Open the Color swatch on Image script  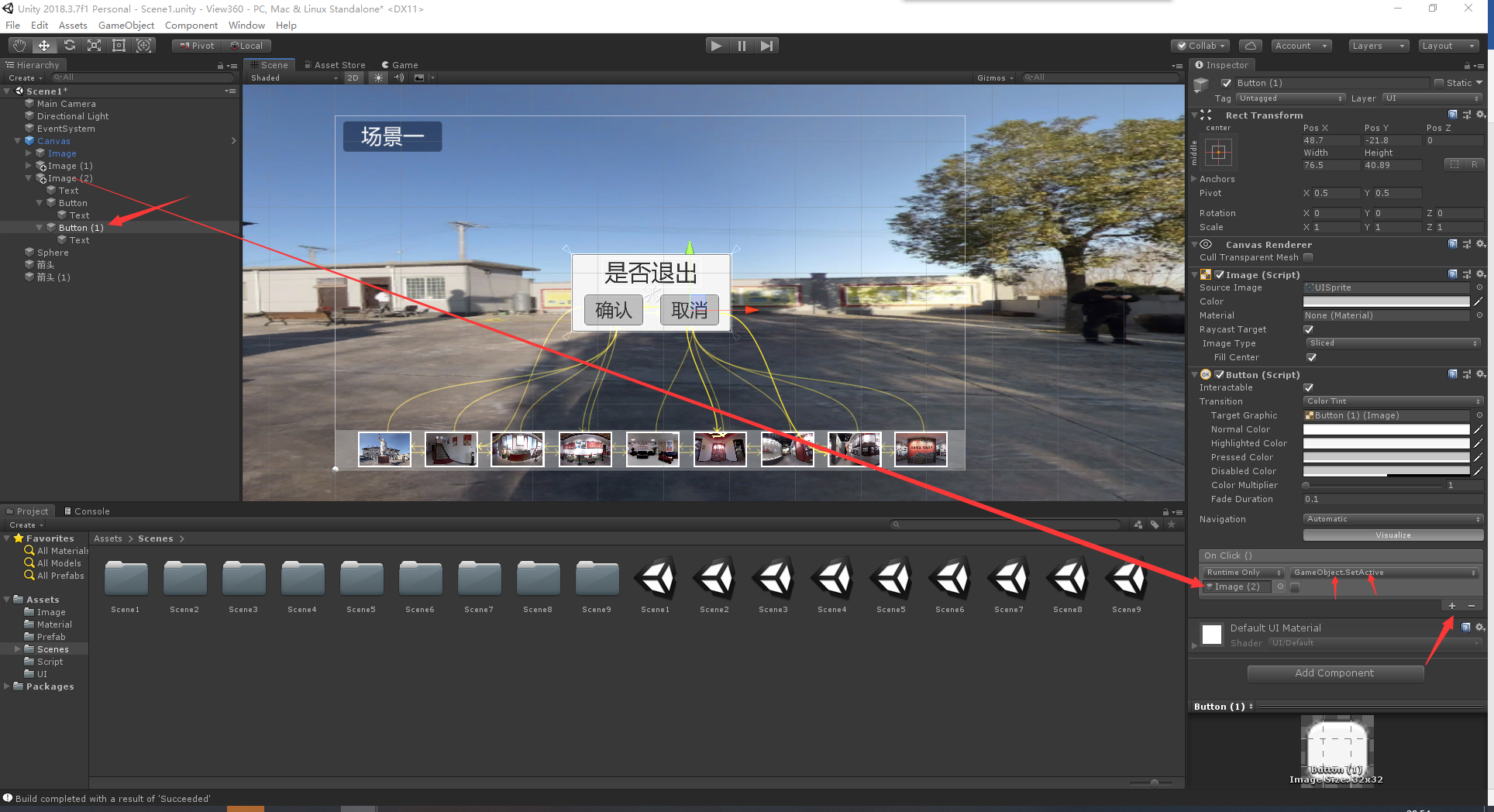1386,301
